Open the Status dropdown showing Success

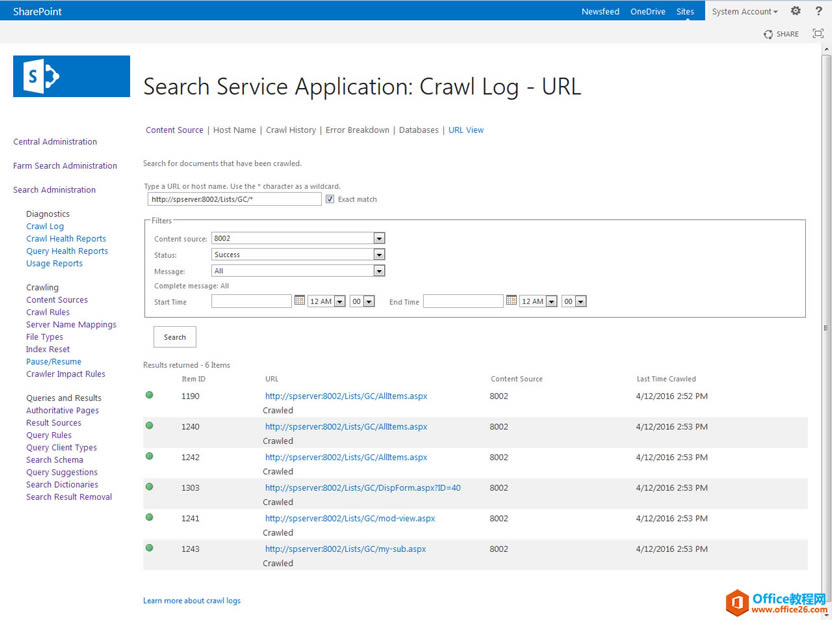[x=379, y=254]
